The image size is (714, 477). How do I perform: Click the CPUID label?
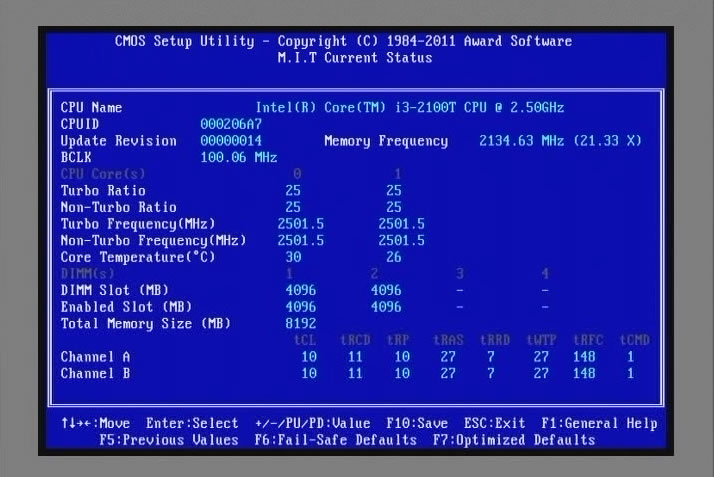(80, 124)
